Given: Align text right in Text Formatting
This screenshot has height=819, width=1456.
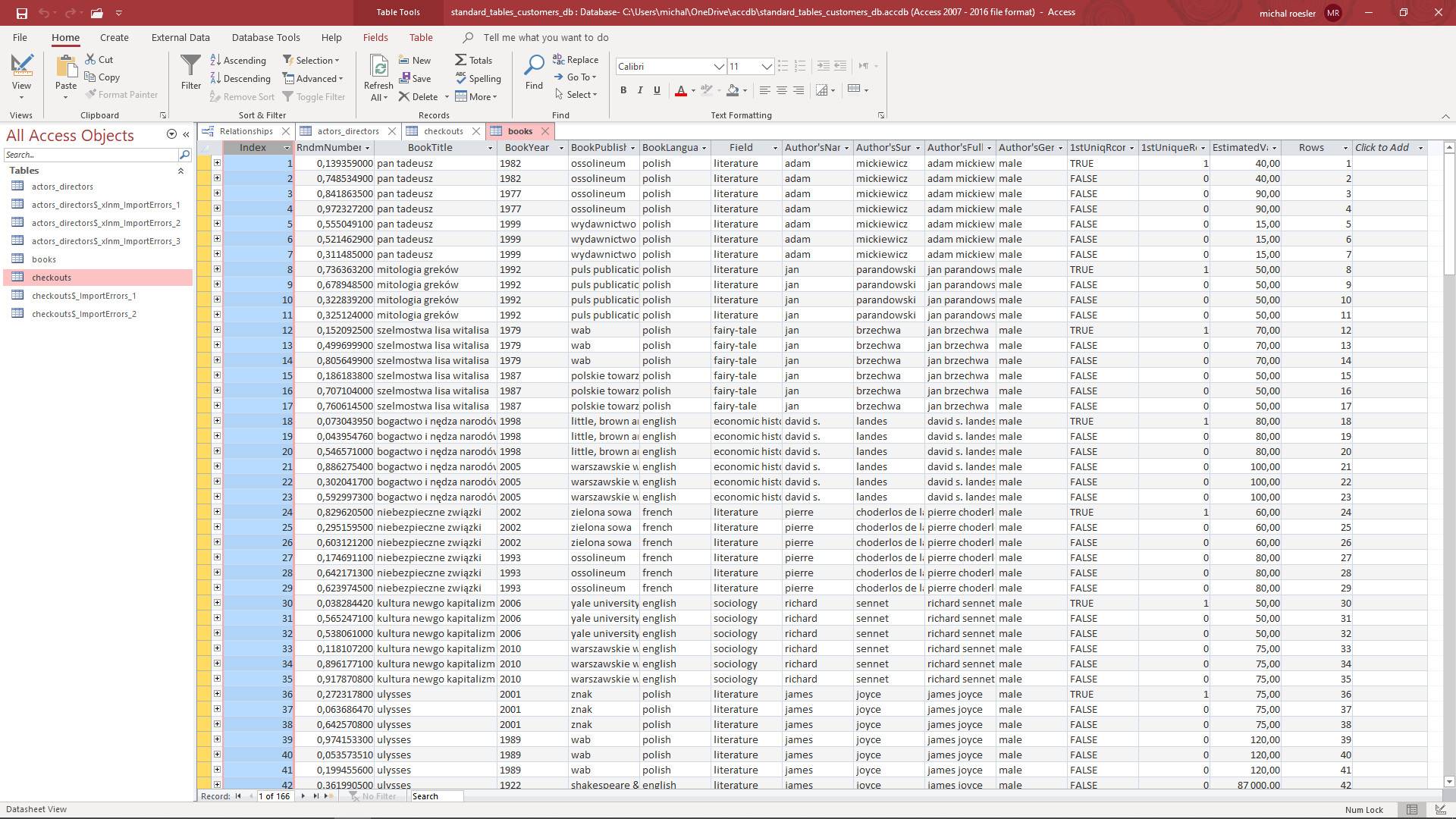Looking at the screenshot, I should (798, 90).
